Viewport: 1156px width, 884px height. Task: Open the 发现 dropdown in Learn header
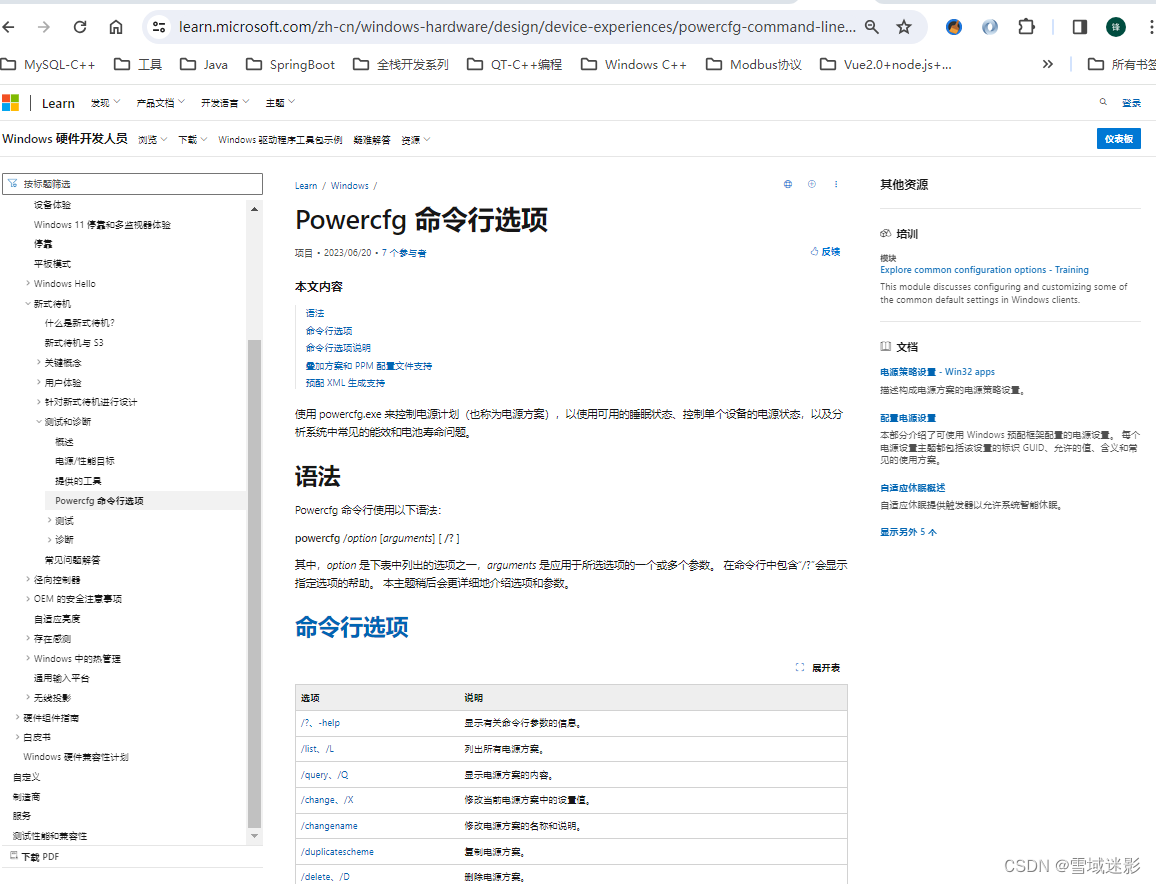(105, 103)
